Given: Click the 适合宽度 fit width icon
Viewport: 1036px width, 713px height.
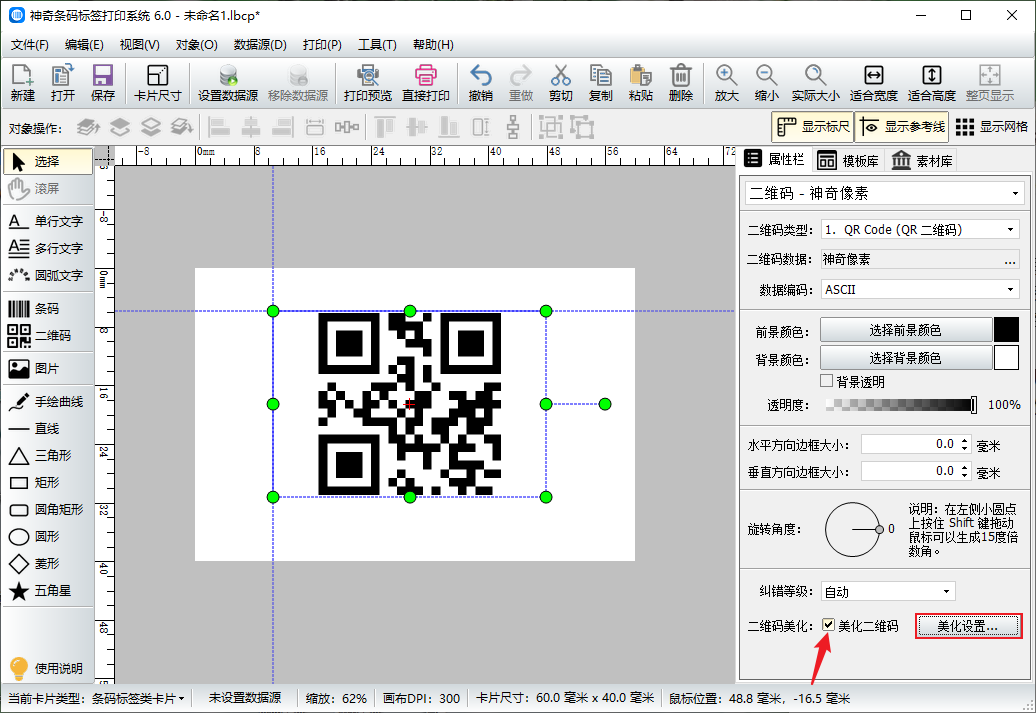Looking at the screenshot, I should pyautogui.click(x=873, y=83).
